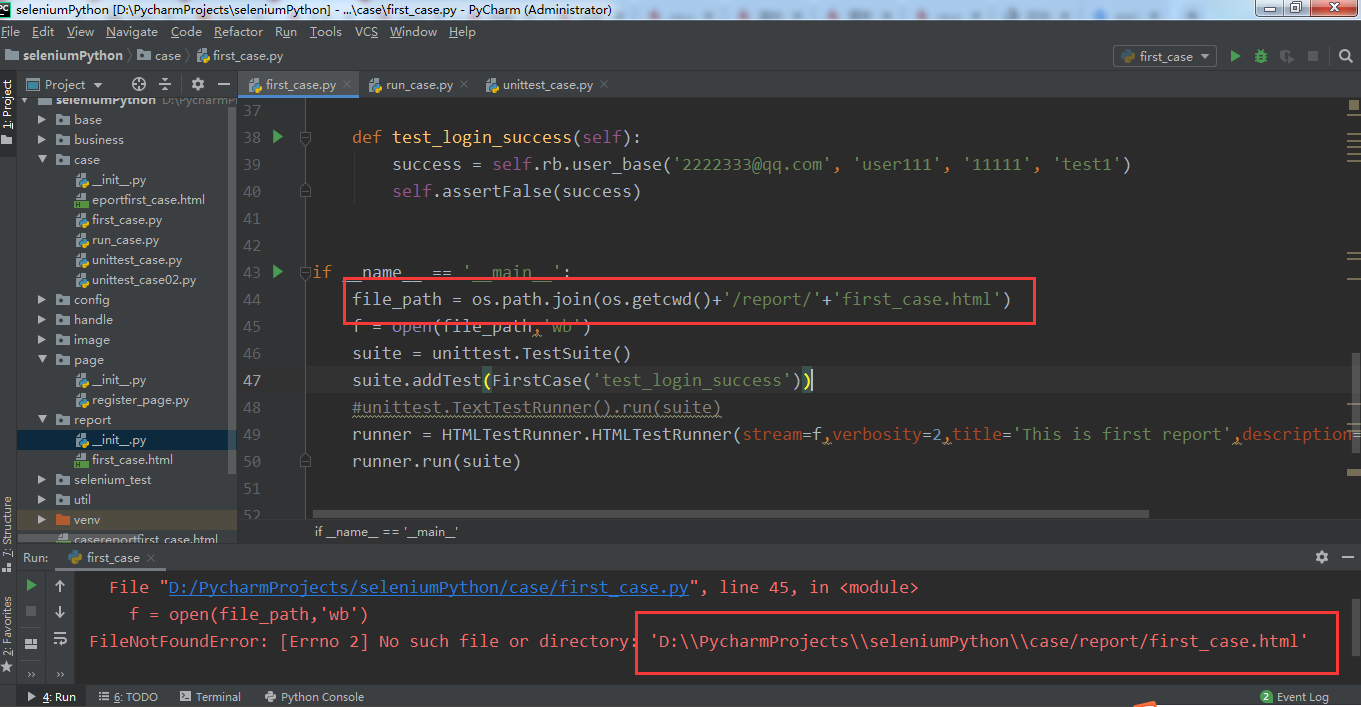Start debugging with the green bug icon

coord(1261,57)
